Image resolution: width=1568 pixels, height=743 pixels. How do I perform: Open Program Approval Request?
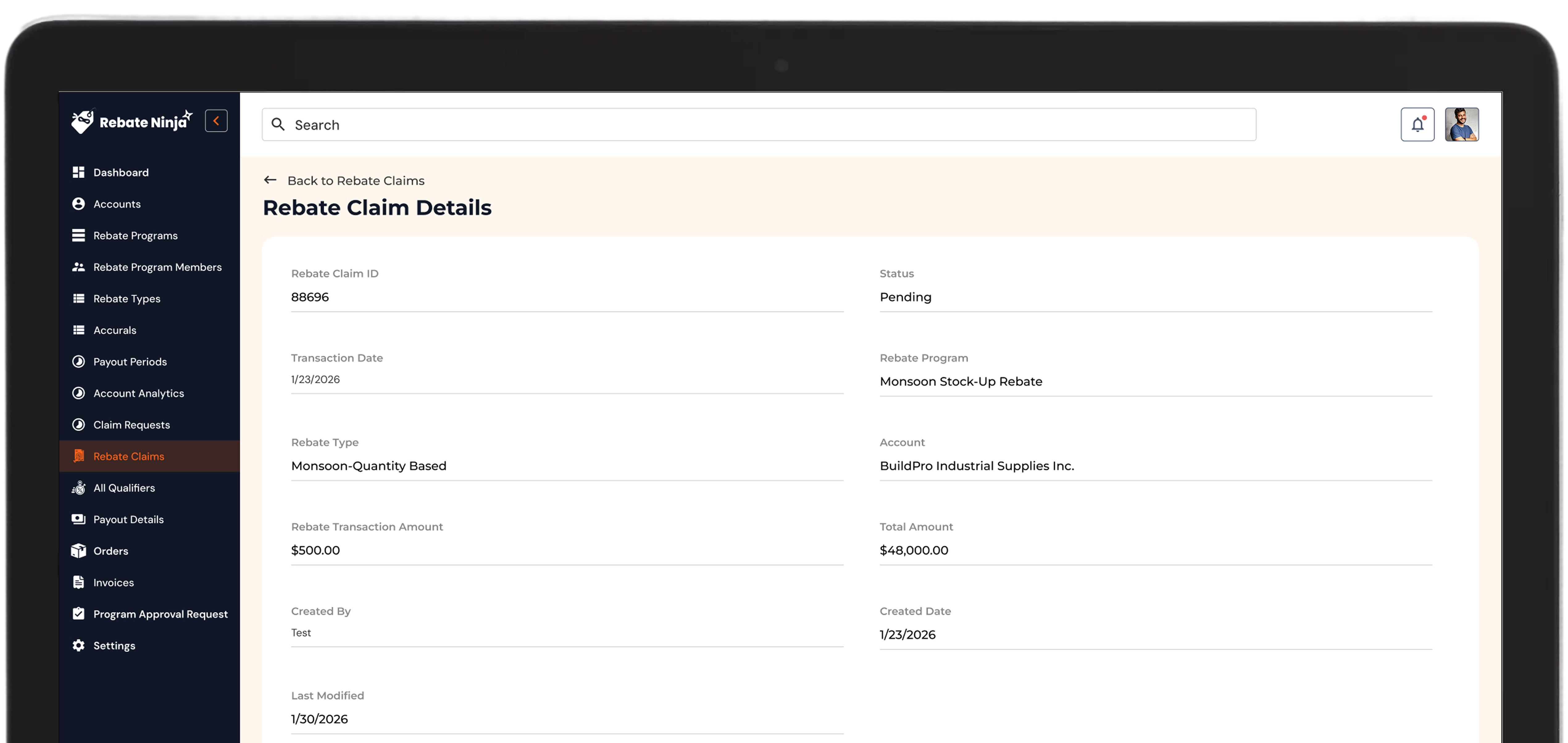[150, 614]
